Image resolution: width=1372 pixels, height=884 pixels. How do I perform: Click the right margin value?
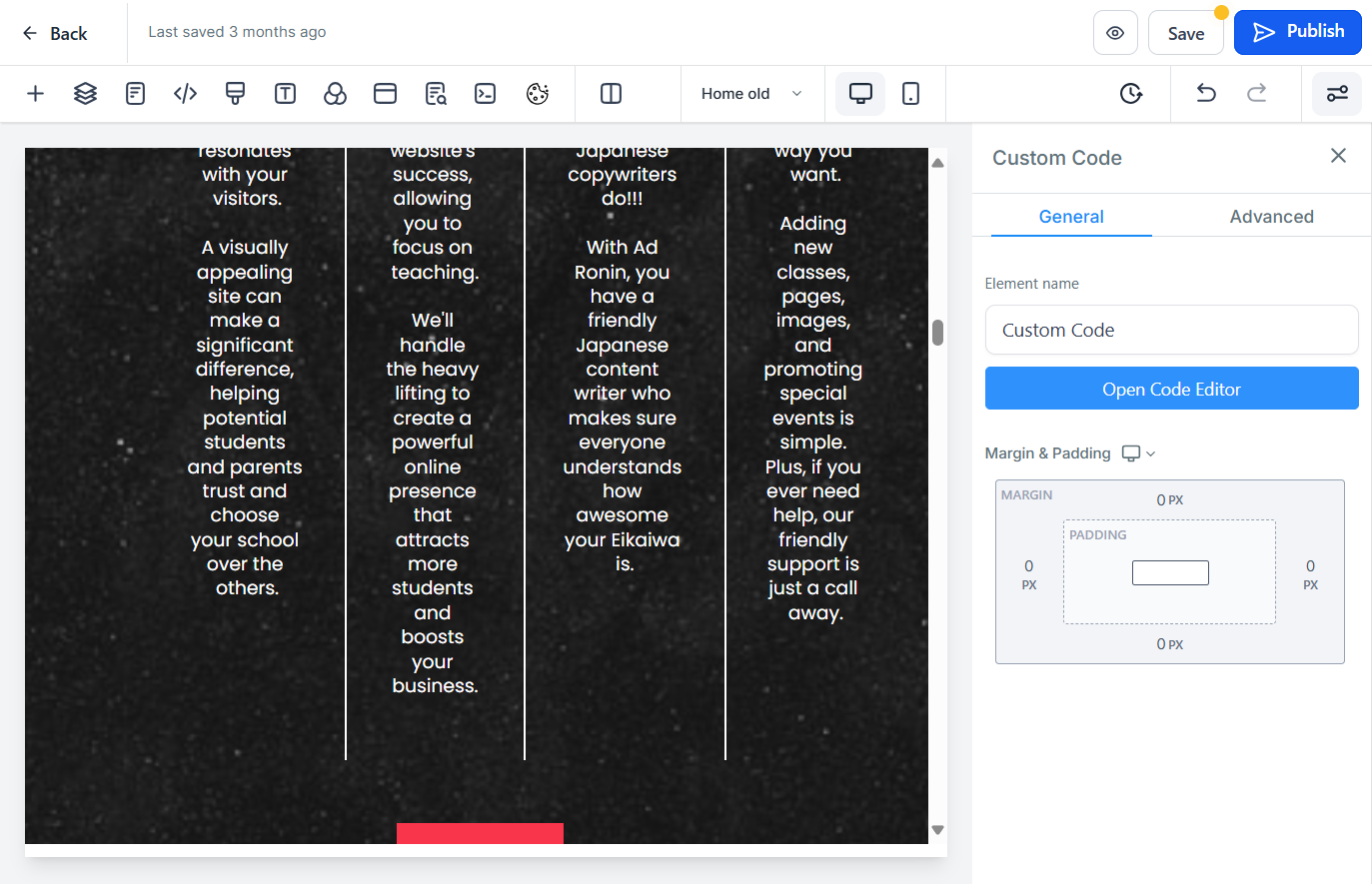(1310, 574)
